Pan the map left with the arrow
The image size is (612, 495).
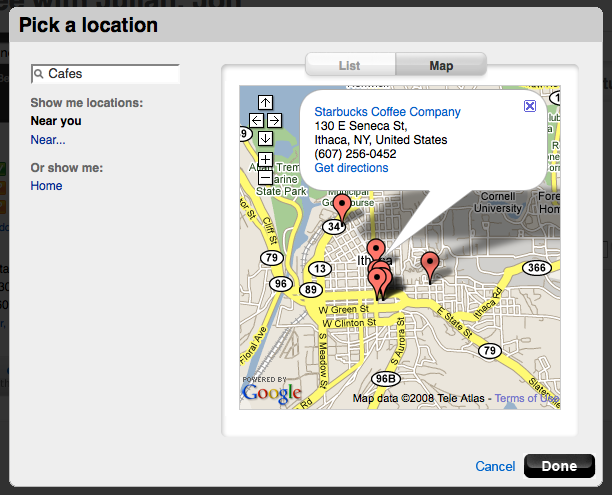[256, 121]
